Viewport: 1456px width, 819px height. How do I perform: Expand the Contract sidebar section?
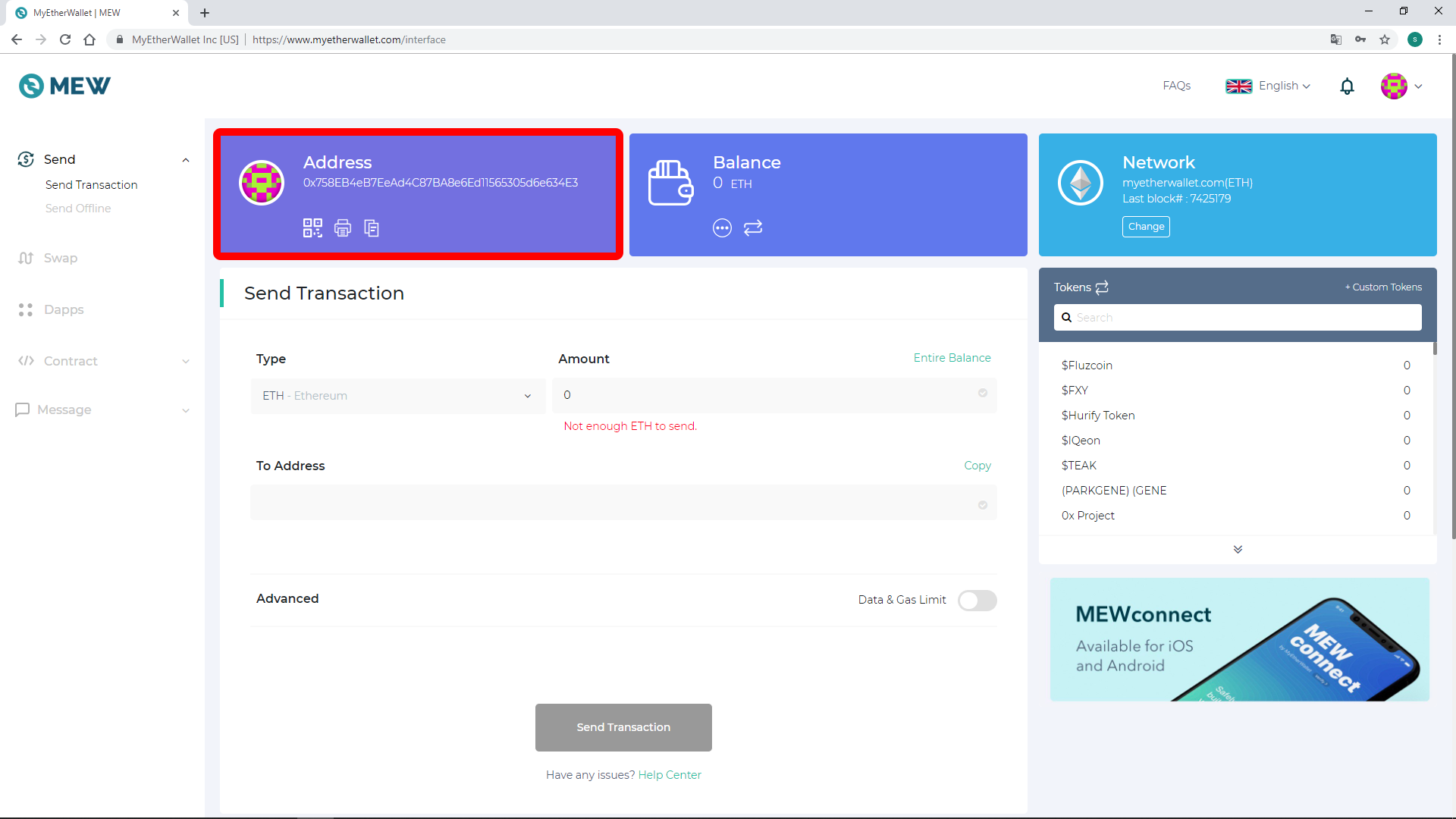186,362
